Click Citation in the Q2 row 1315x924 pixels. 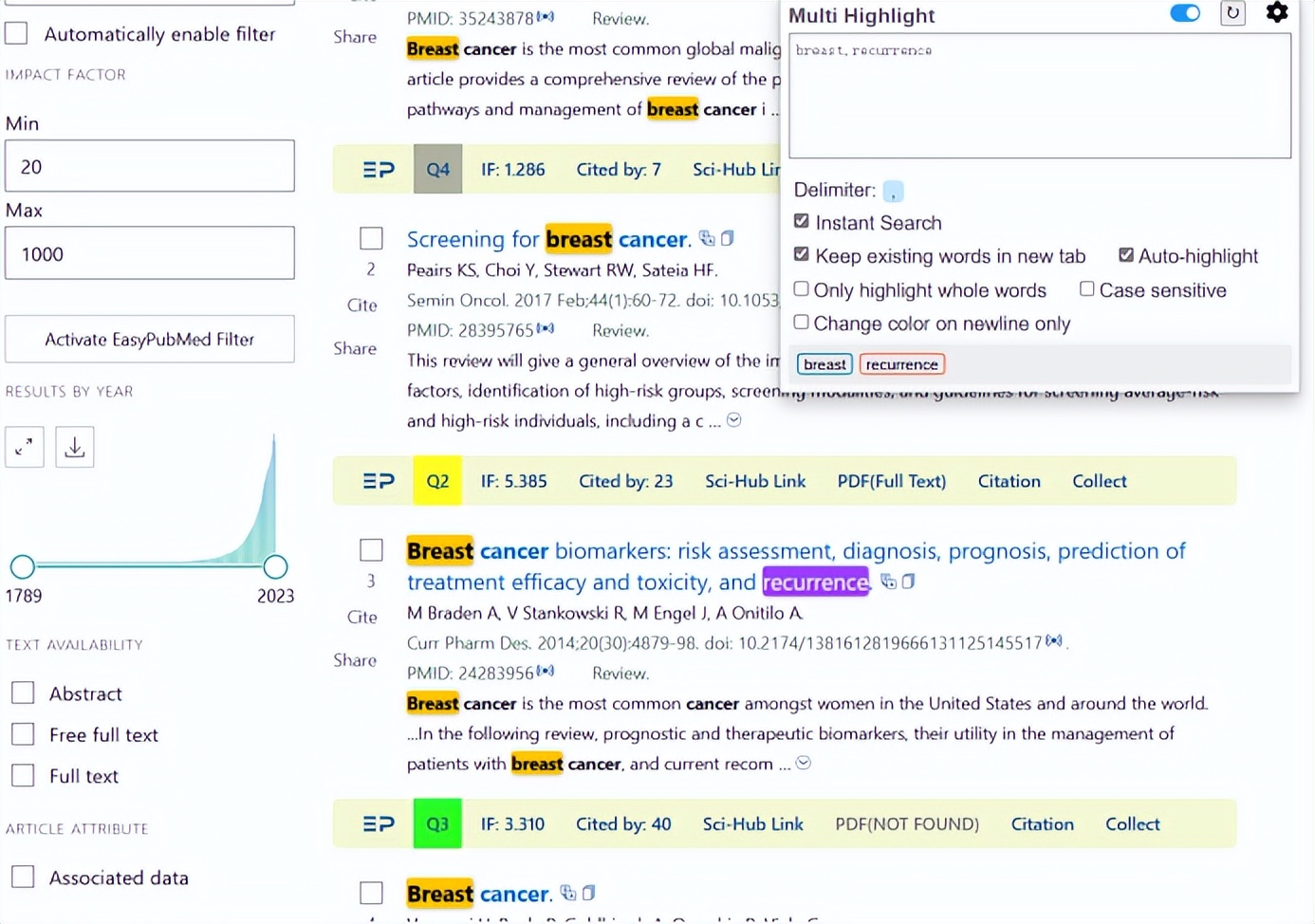1009,481
